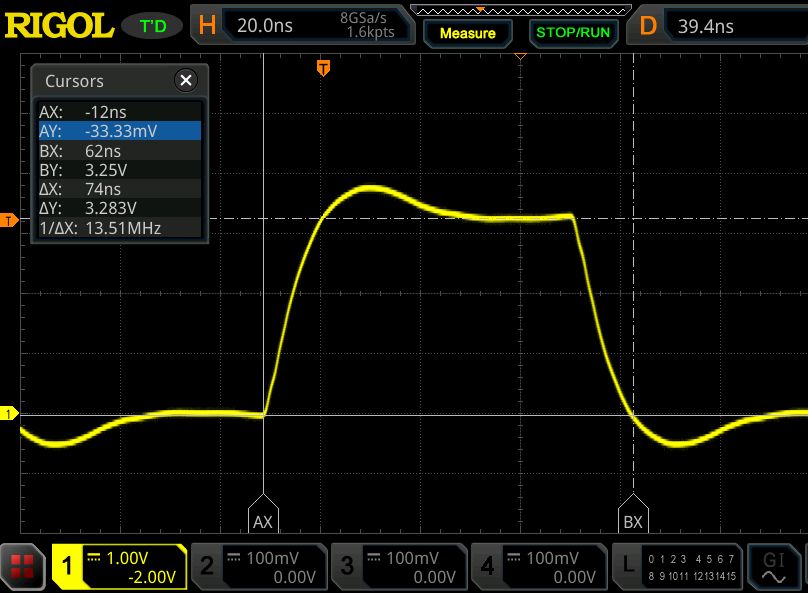
Task: Open the red function navigation grid icon
Action: coord(22,566)
